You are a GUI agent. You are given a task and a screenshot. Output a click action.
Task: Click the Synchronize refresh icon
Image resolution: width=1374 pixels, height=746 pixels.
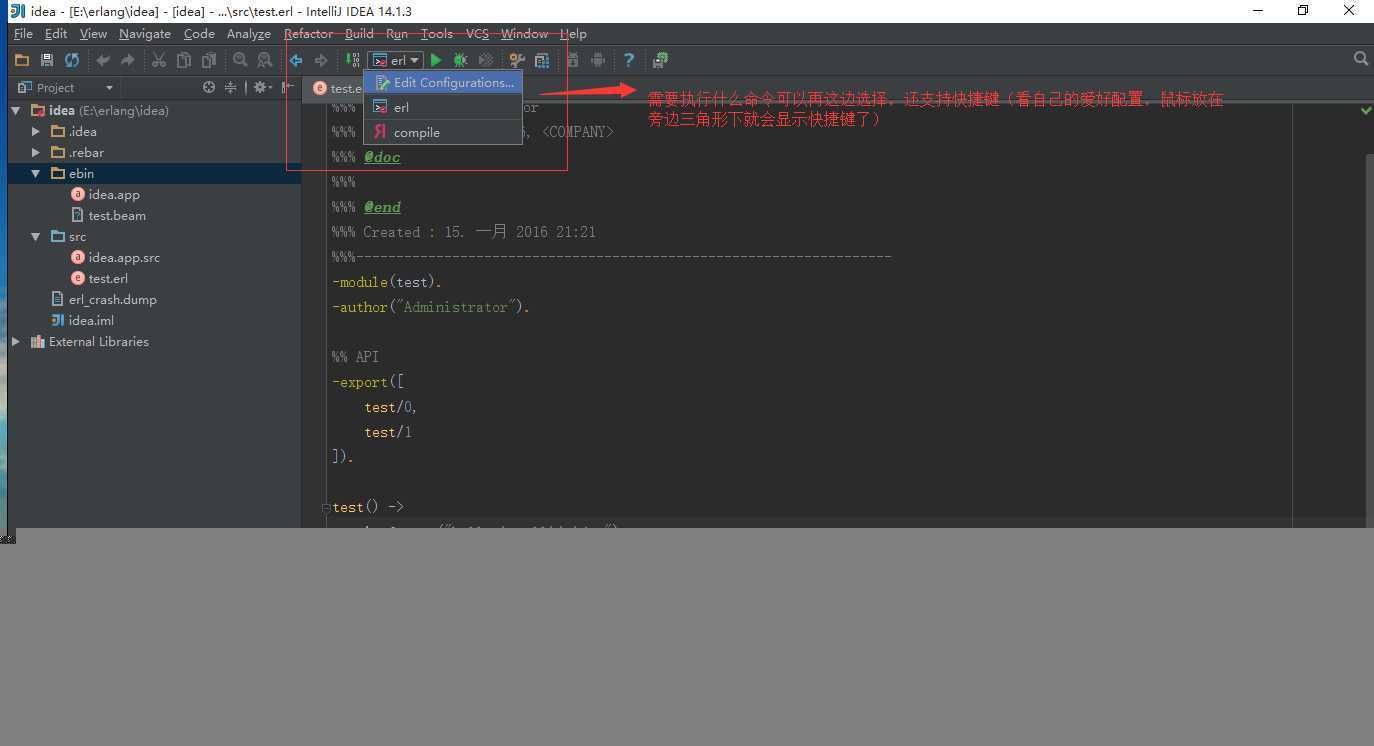[x=72, y=60]
